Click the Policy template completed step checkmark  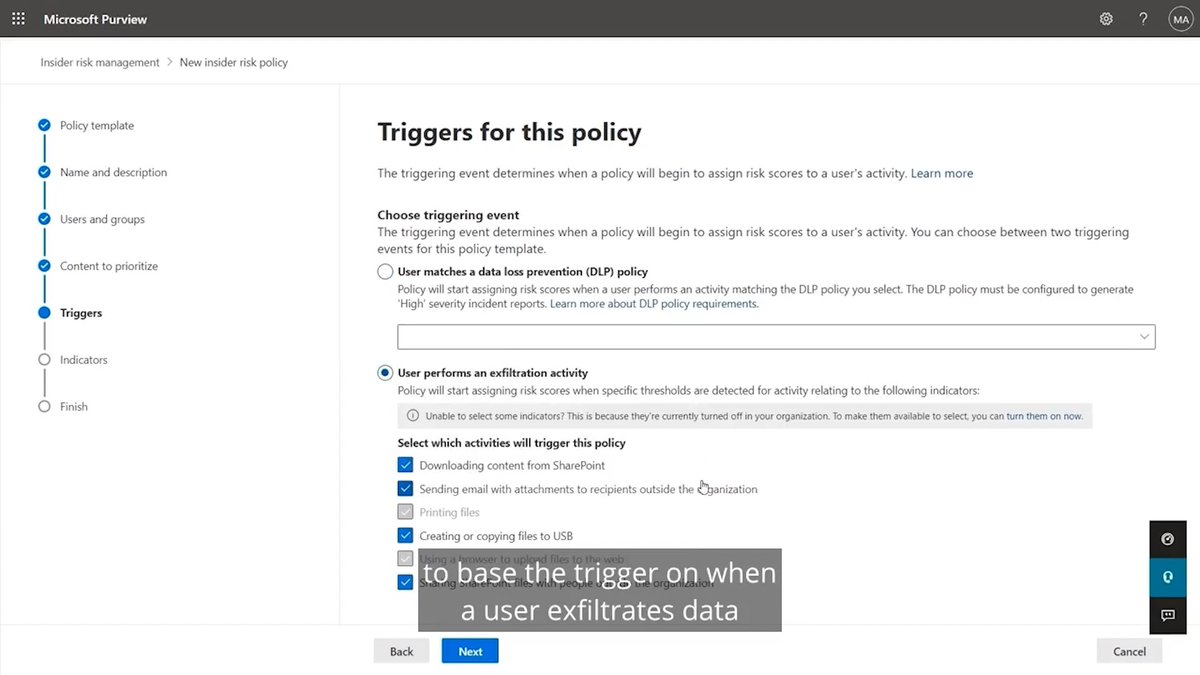coord(44,124)
